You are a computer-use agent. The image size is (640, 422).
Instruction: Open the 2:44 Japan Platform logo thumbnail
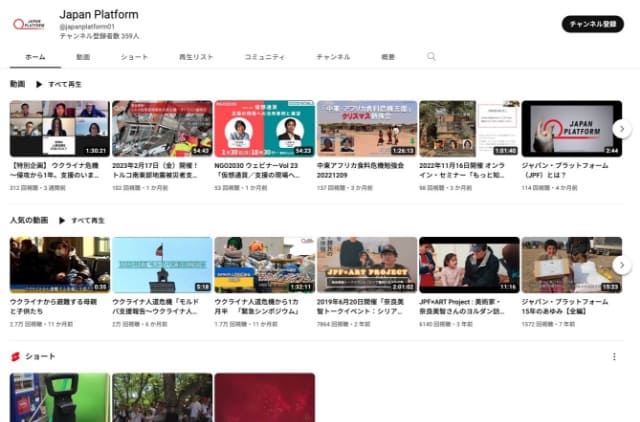572,129
